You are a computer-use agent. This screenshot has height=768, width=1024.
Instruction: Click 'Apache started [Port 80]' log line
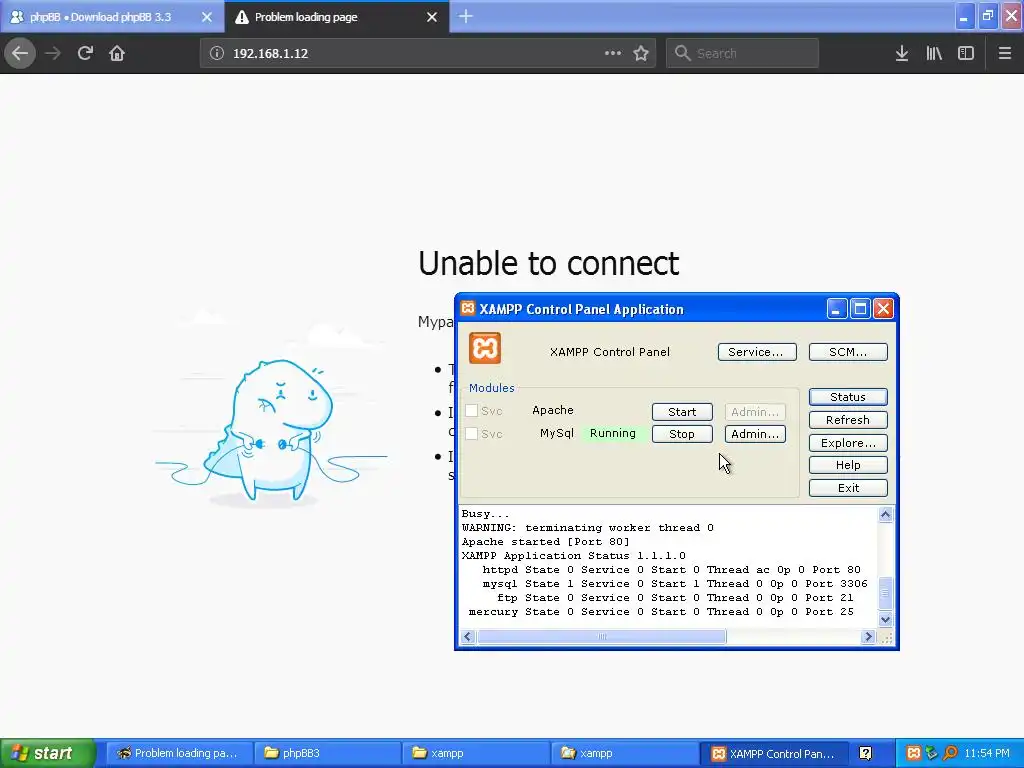pyautogui.click(x=545, y=542)
